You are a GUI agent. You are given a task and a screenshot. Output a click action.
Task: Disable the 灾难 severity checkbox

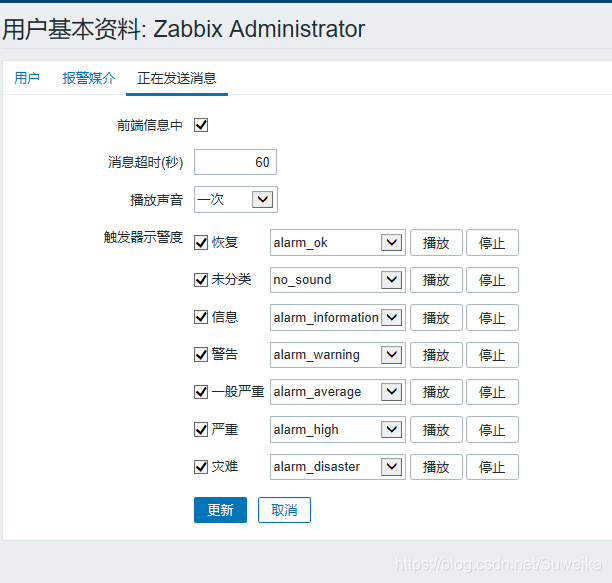pos(201,467)
